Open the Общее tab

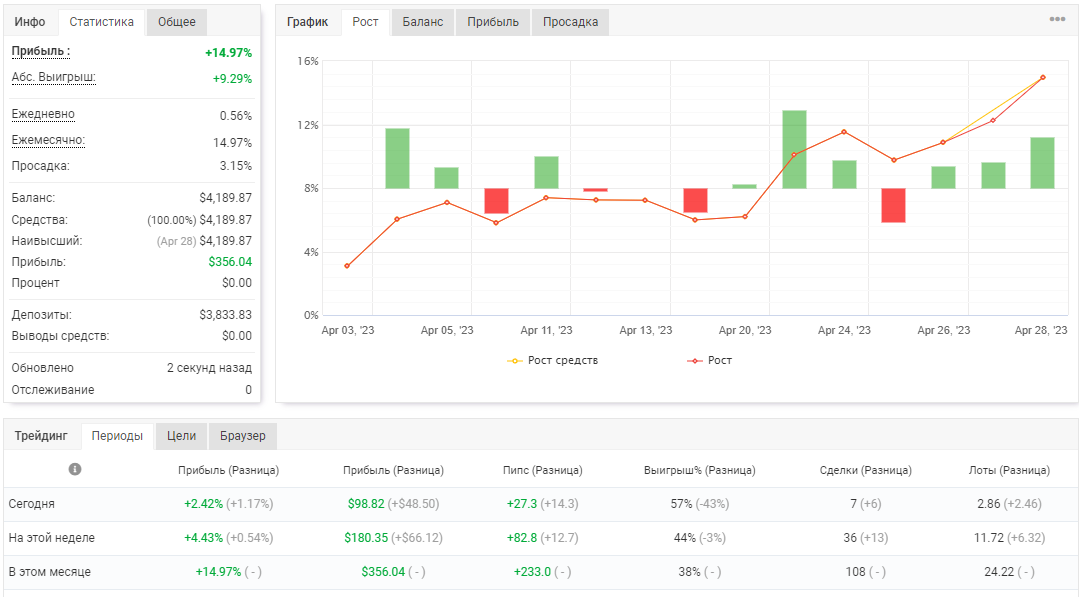[177, 22]
